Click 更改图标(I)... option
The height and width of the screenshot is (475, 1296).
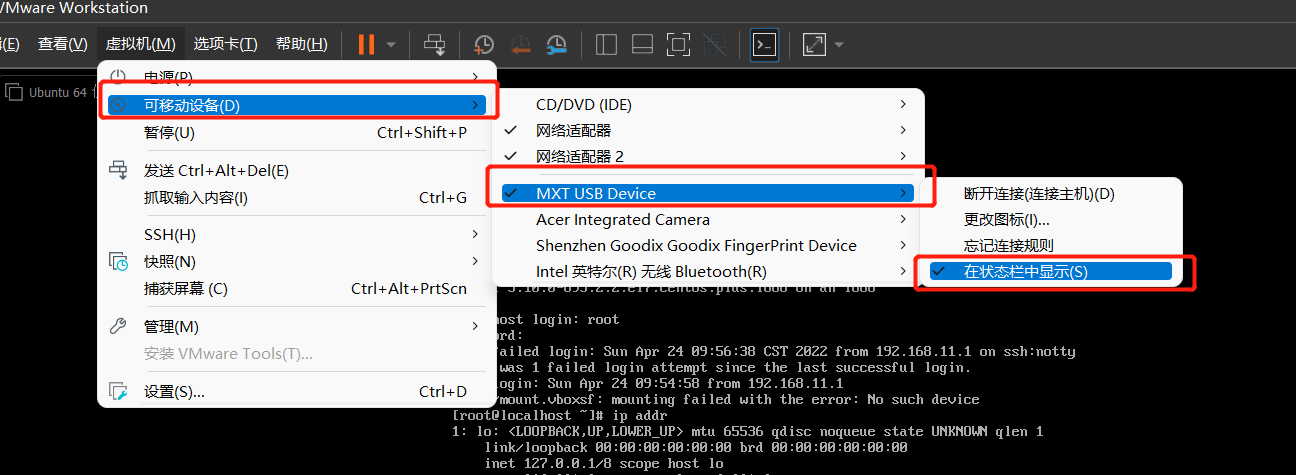pyautogui.click(x=1051, y=220)
